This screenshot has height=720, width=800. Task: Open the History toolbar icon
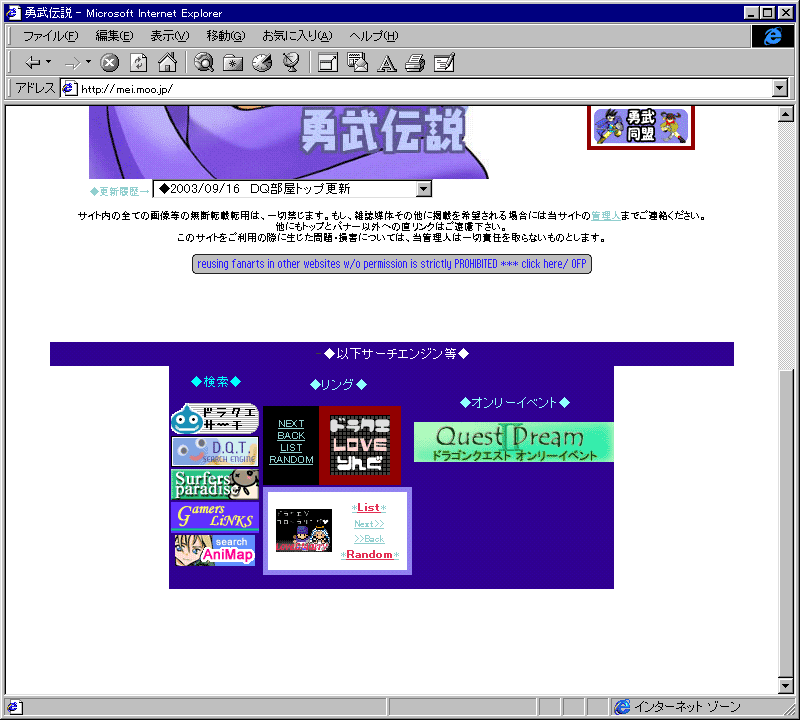262,63
